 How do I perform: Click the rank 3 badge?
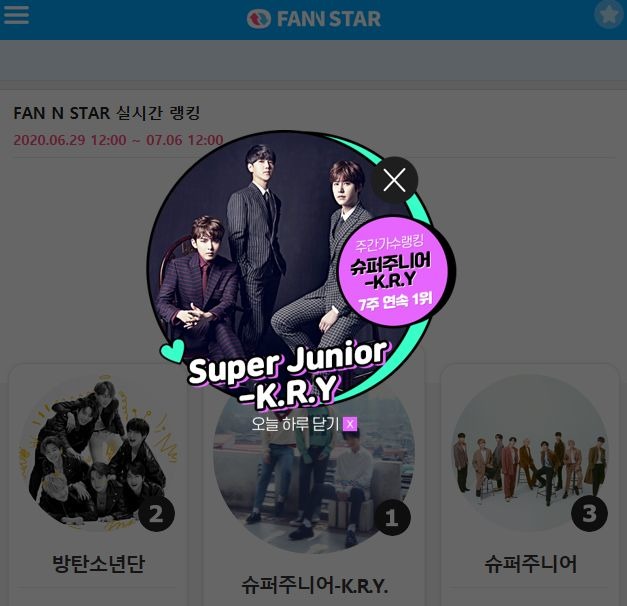[x=589, y=514]
